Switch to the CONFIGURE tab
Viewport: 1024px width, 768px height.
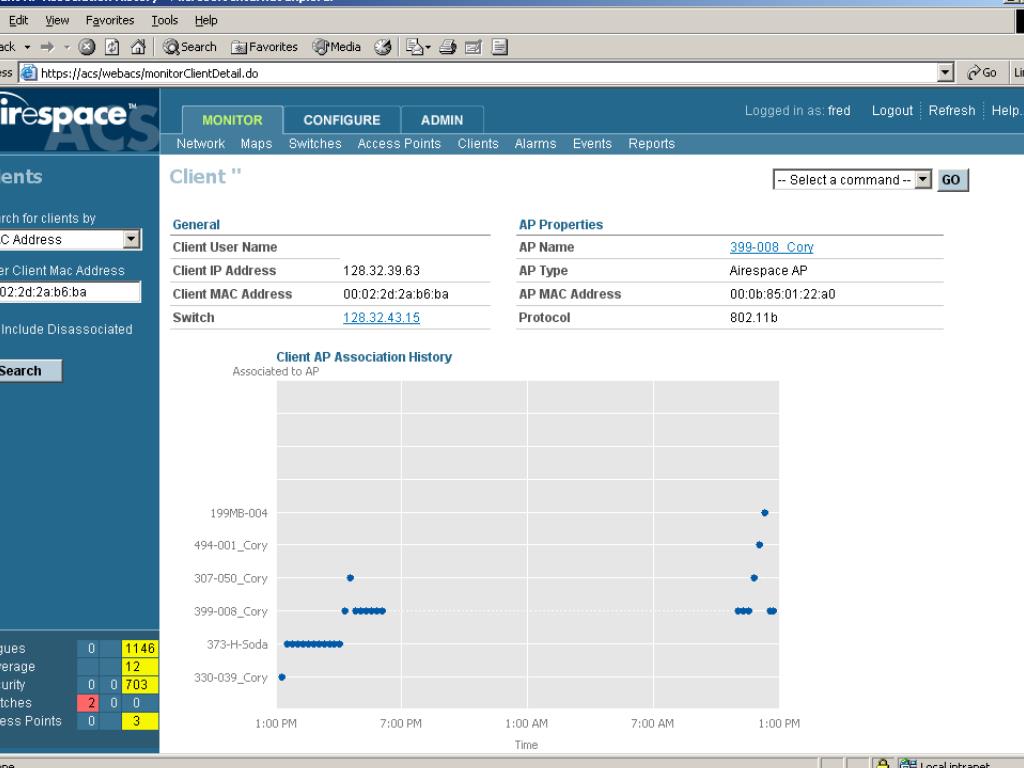click(x=341, y=120)
